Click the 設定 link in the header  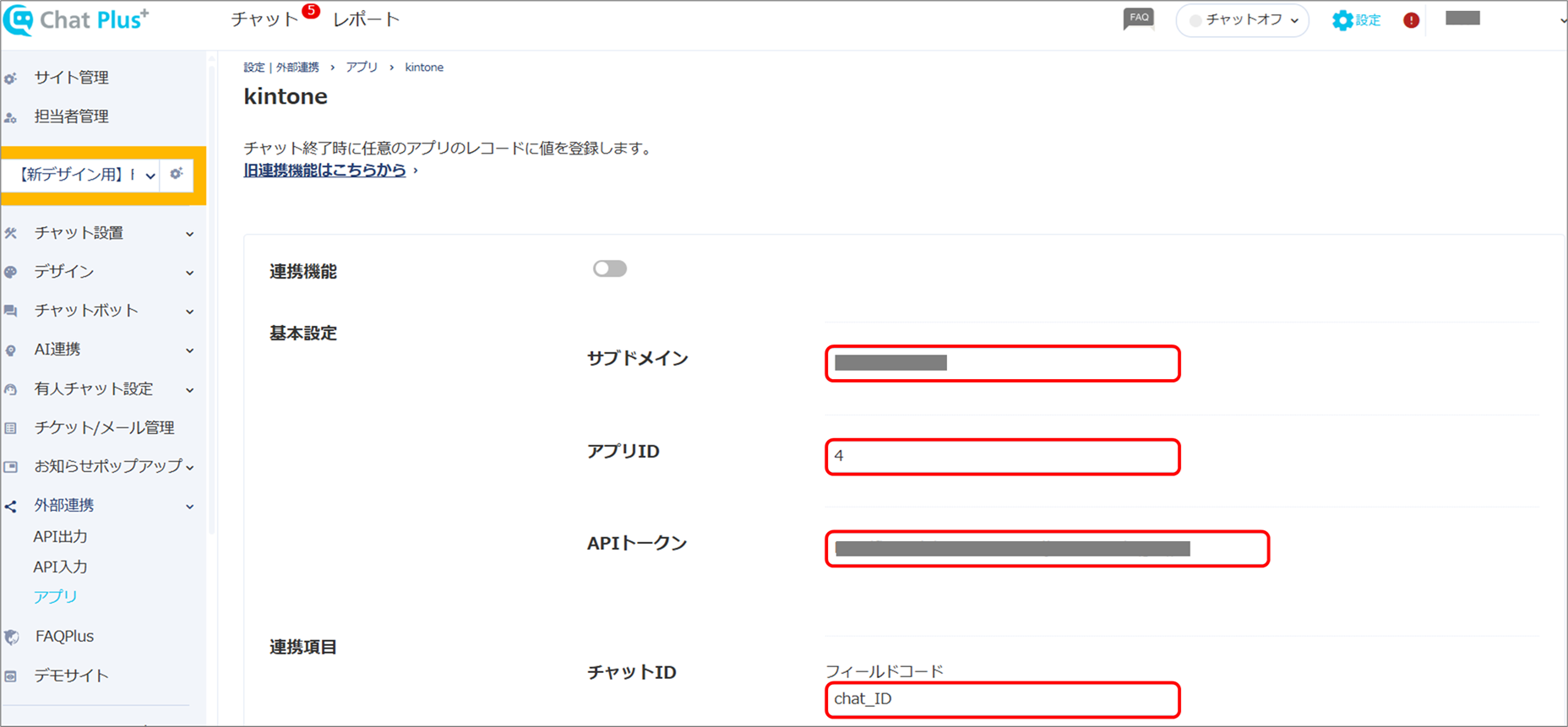1368,20
